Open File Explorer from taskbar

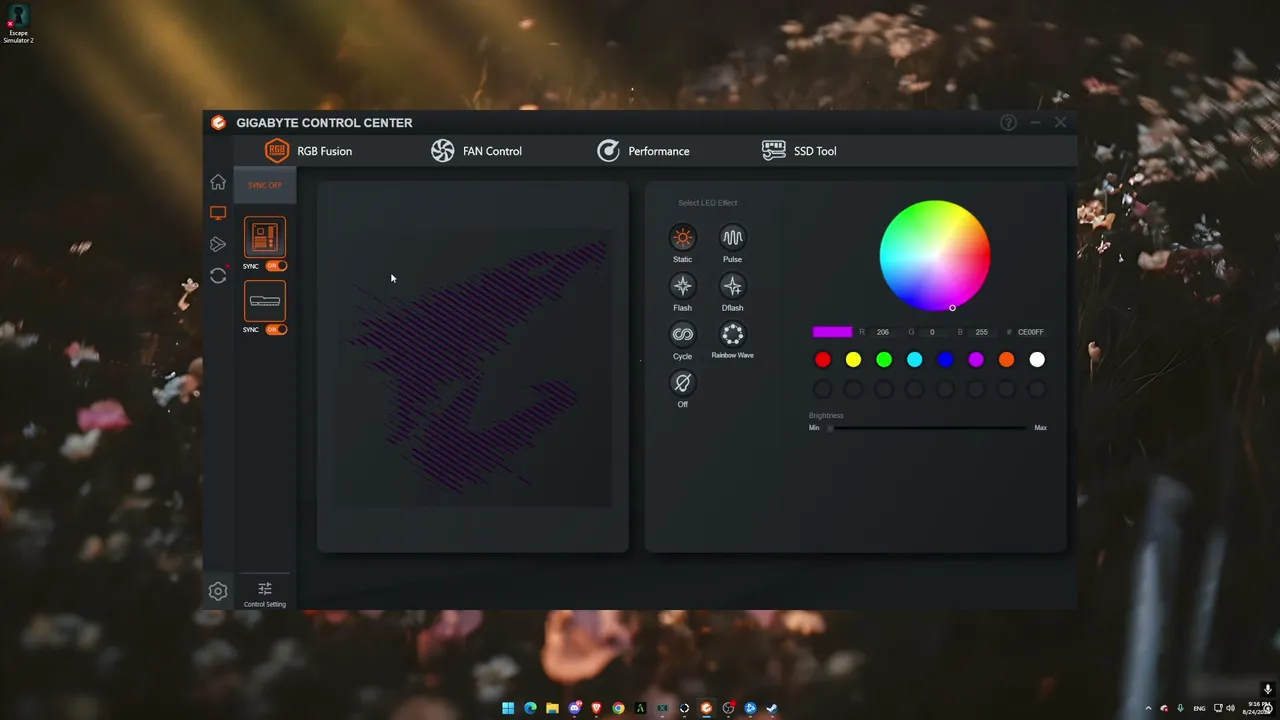tap(552, 708)
